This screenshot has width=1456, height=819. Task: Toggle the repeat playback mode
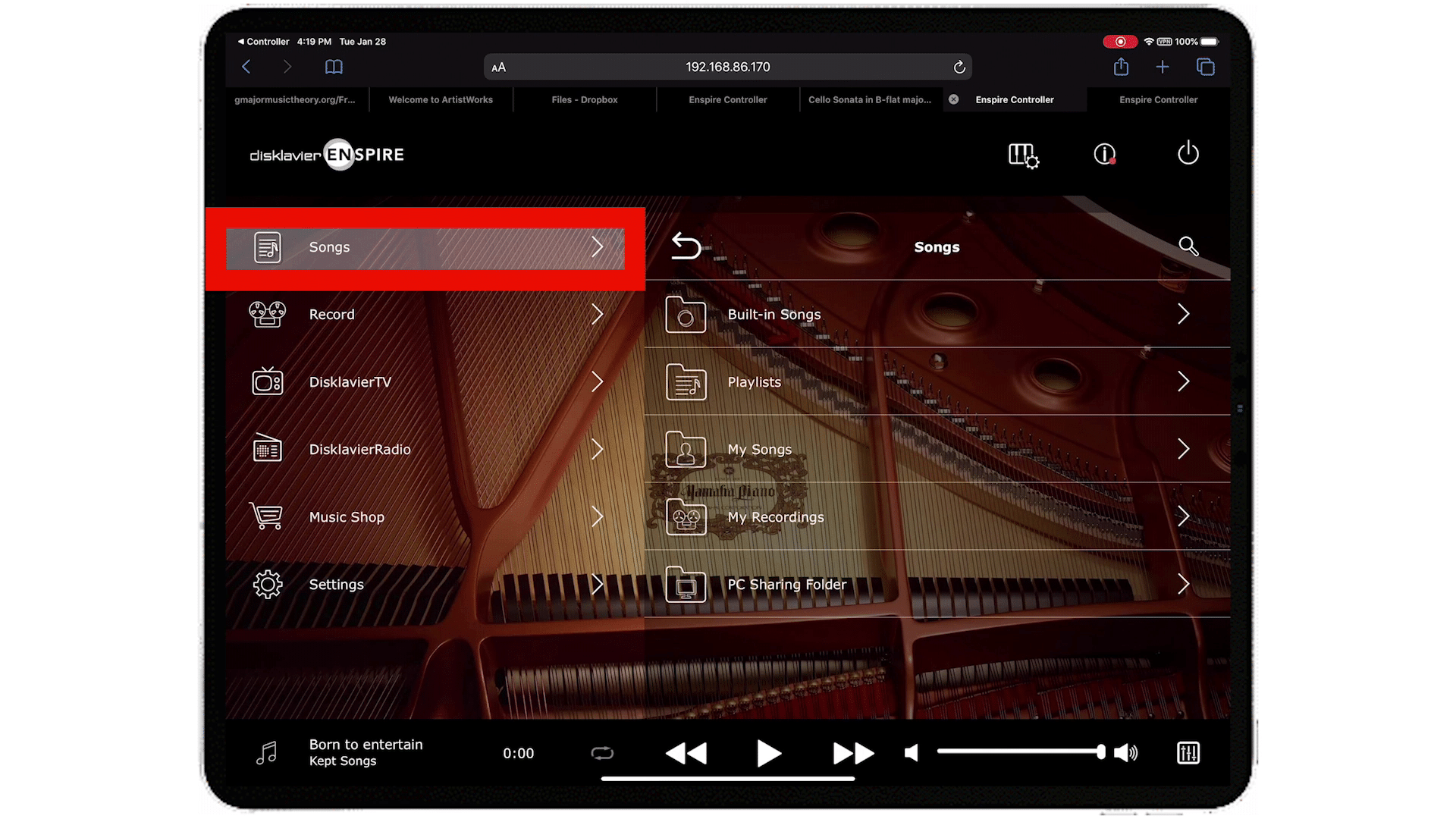(x=602, y=753)
